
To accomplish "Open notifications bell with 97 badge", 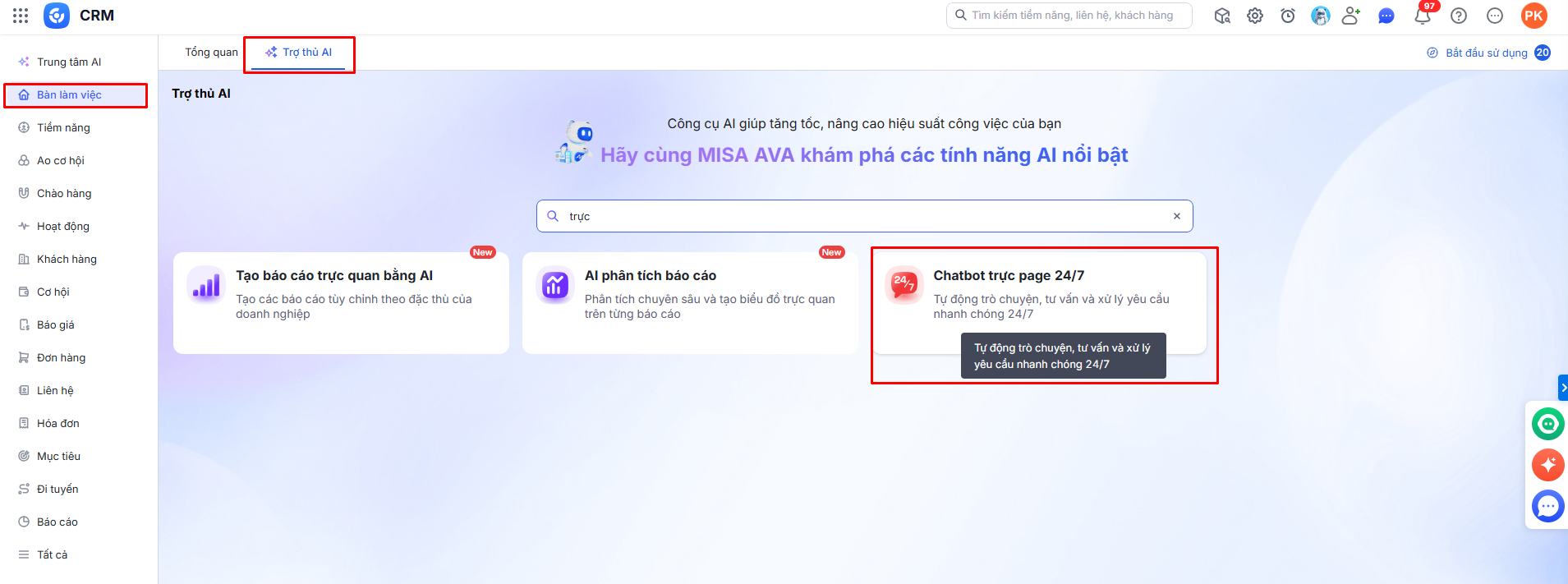I will pos(1423,15).
